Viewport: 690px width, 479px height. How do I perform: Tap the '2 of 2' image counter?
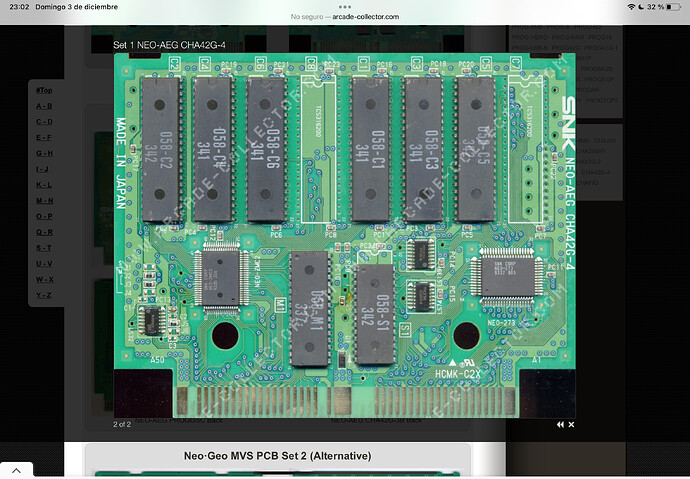122,424
